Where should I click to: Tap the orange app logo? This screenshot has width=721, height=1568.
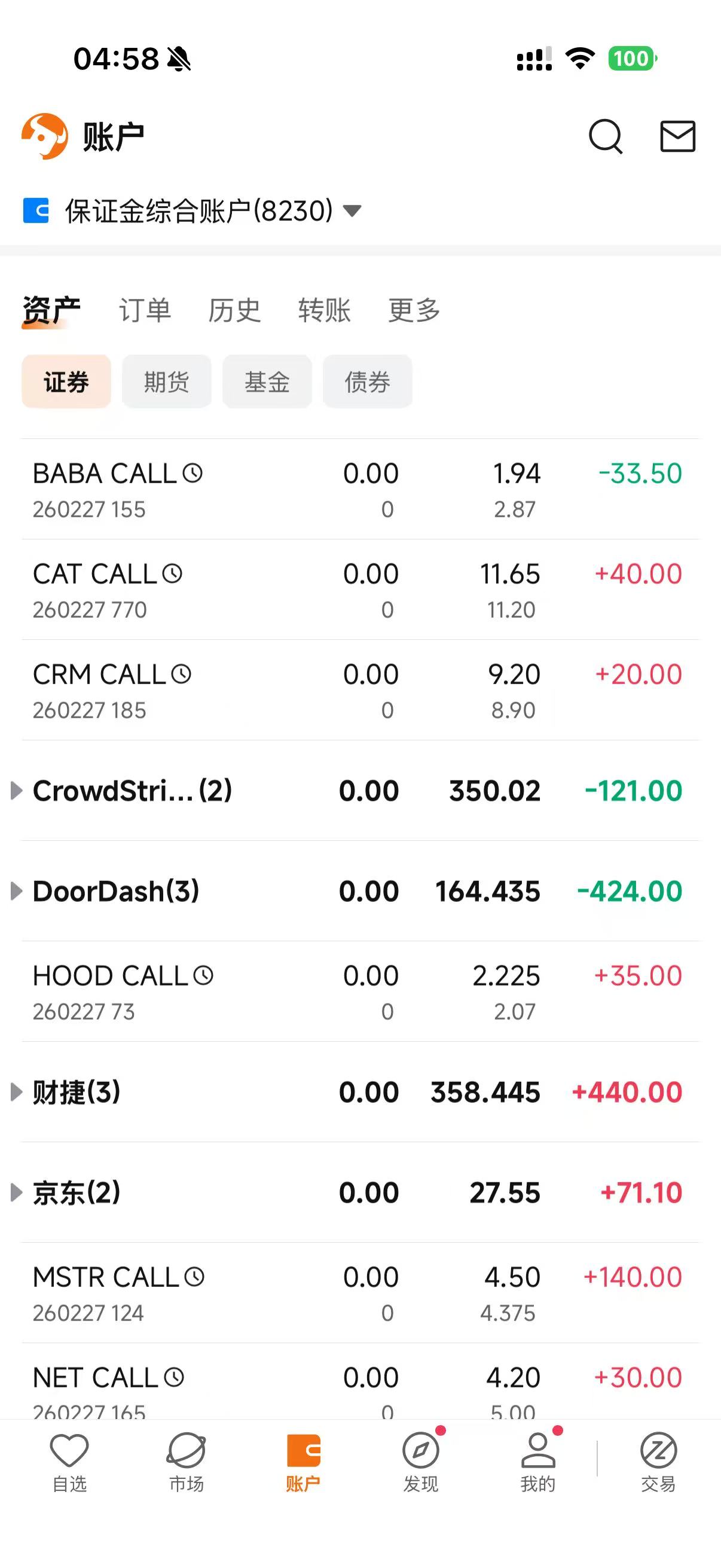[x=44, y=136]
